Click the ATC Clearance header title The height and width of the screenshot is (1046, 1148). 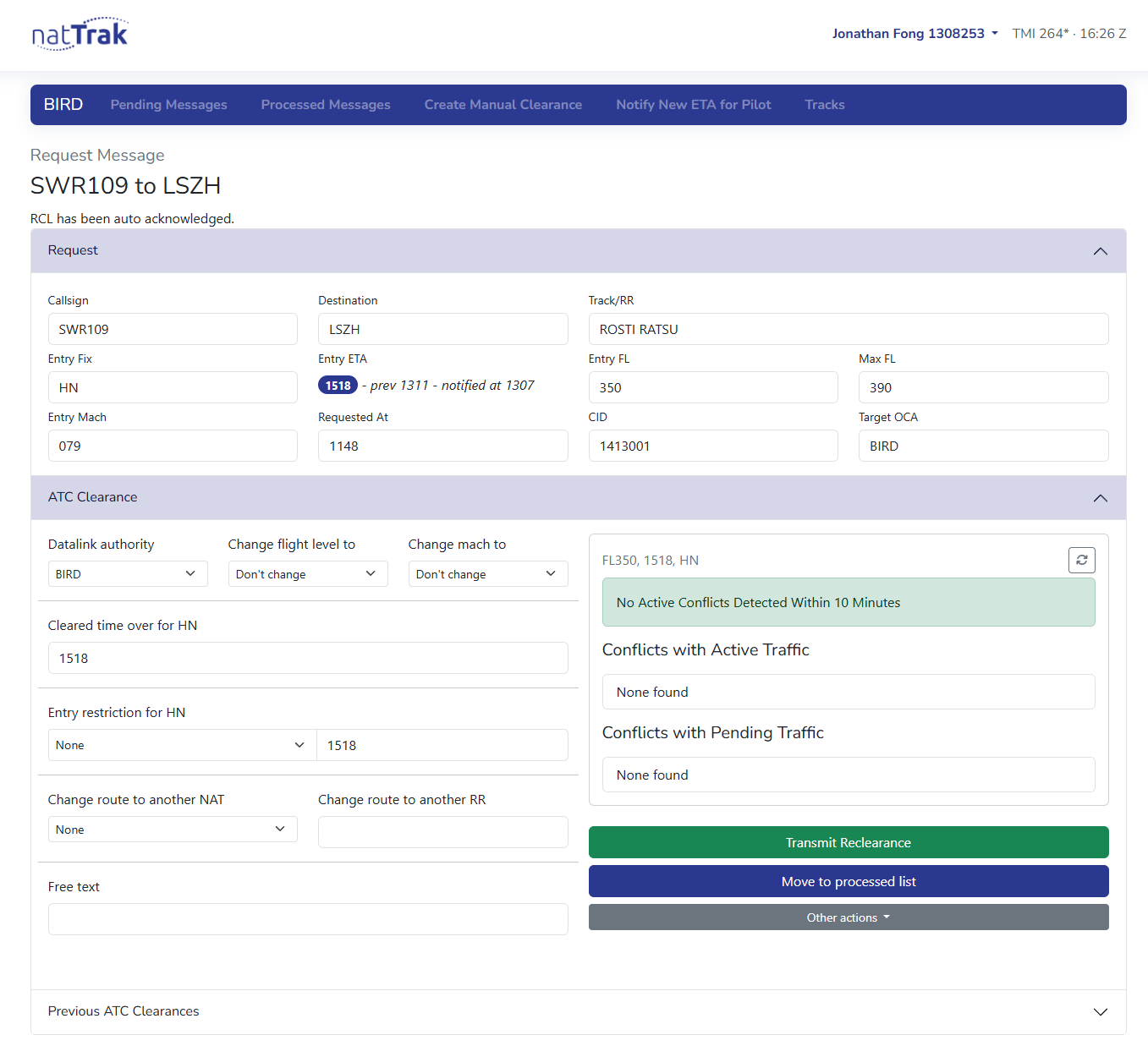click(x=92, y=497)
